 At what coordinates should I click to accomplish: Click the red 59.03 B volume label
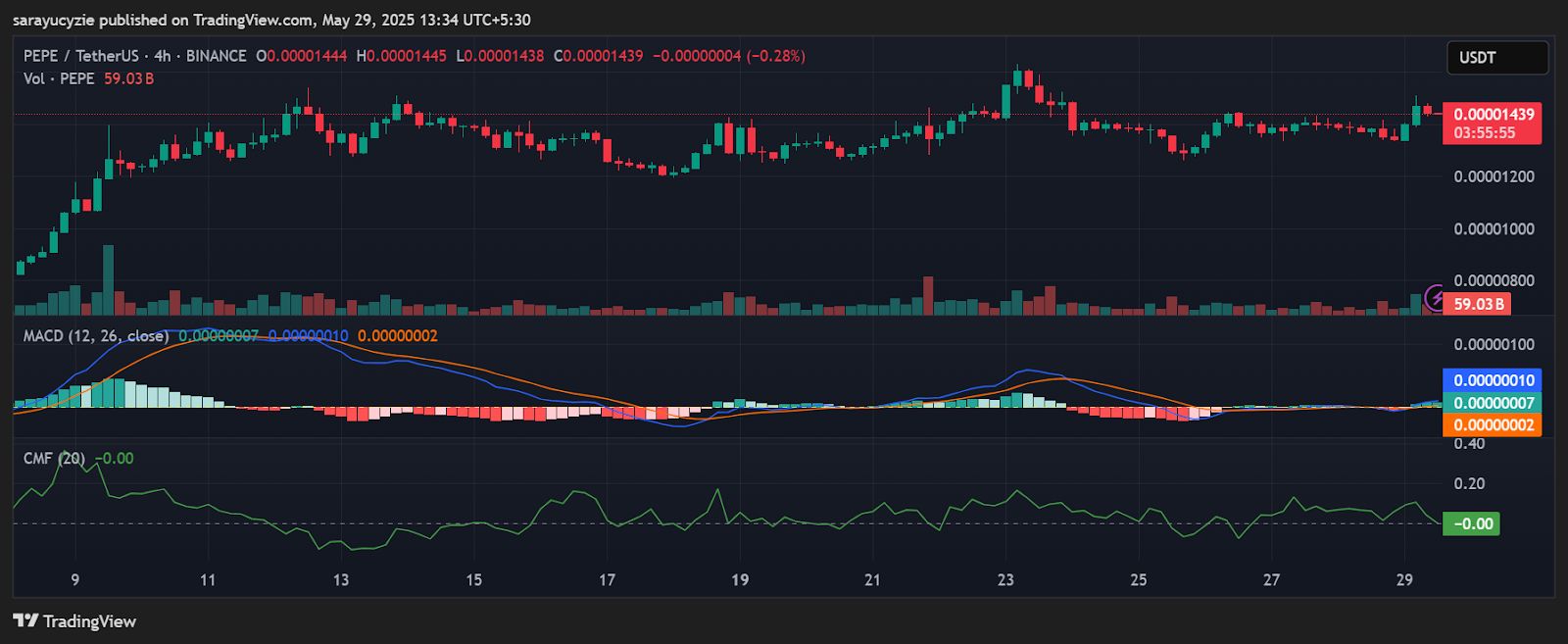1477,304
